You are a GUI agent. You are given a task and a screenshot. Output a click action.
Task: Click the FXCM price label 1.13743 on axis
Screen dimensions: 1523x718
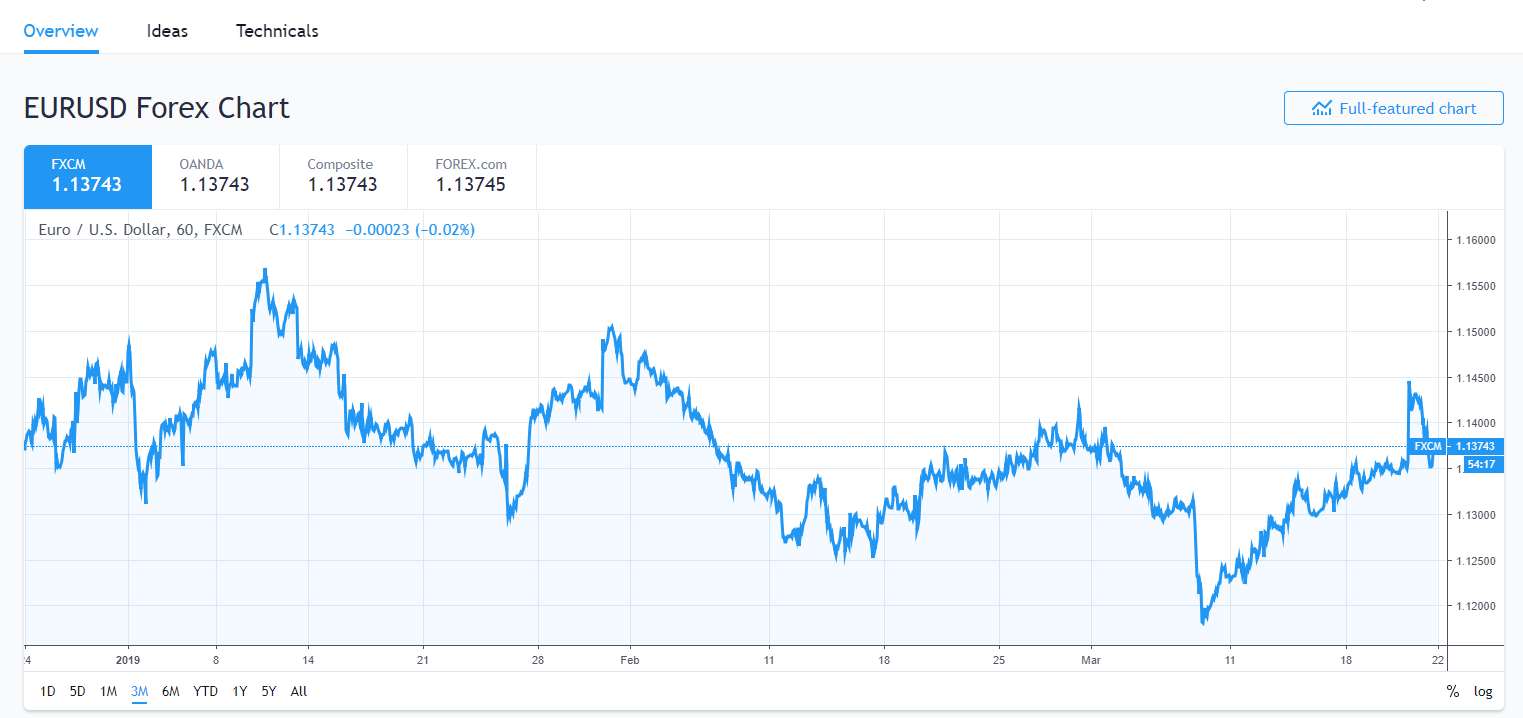[x=1474, y=446]
